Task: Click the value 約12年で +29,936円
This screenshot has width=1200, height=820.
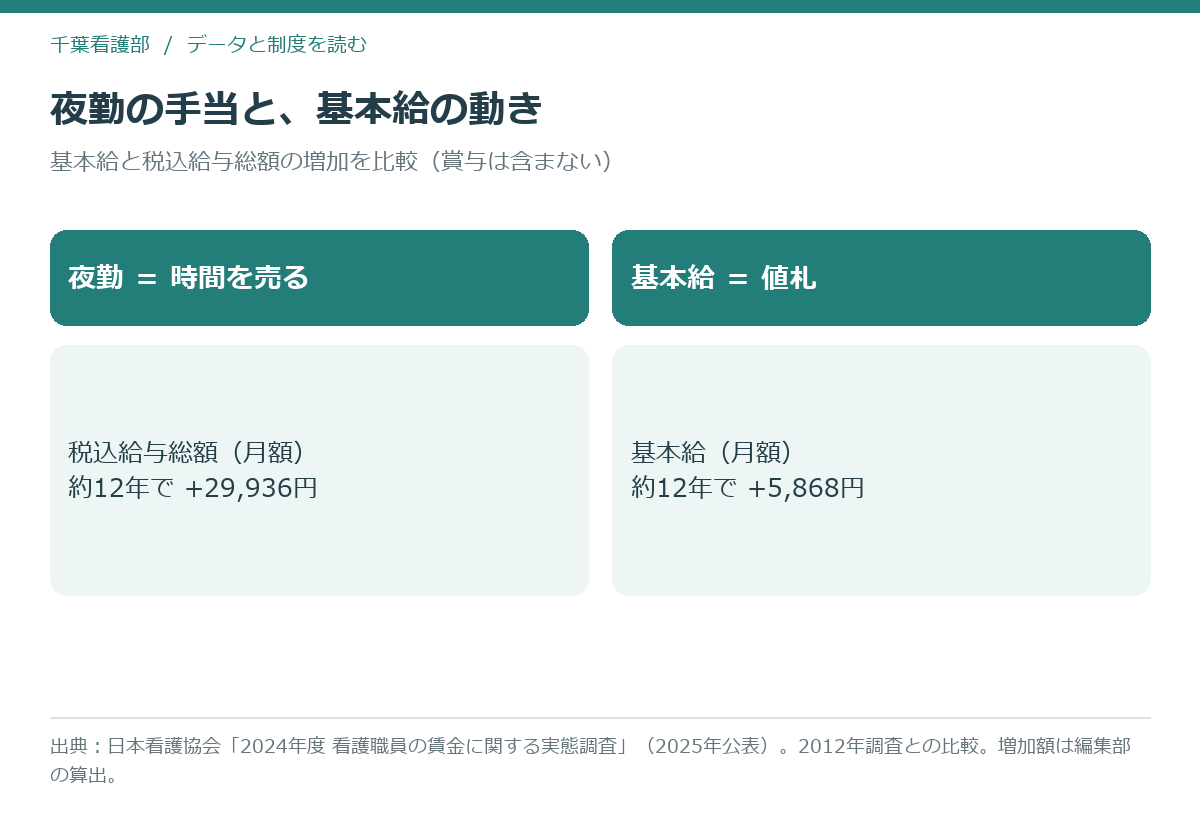Action: [193, 488]
